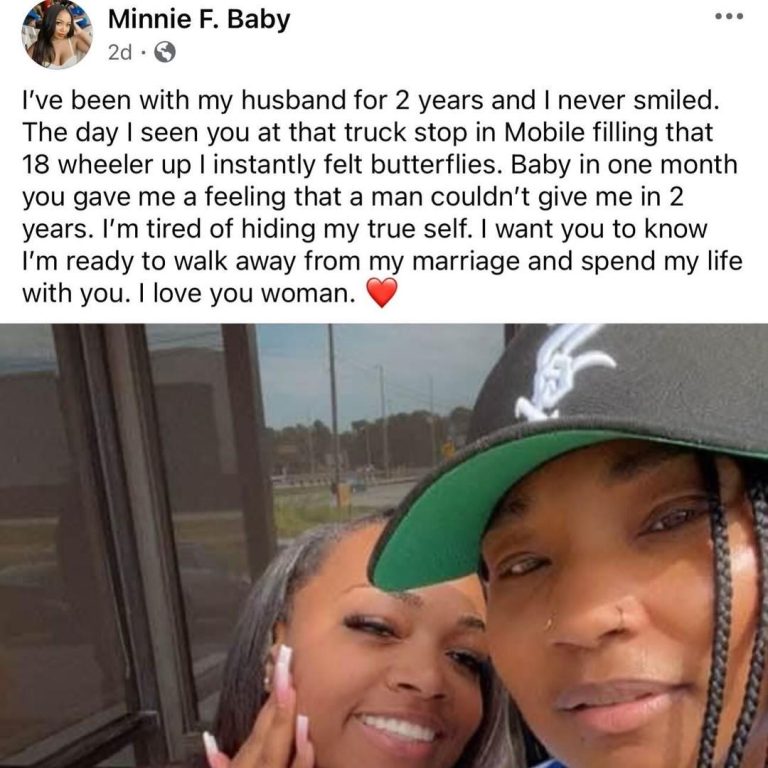Open the Minnie F. Baby name link
This screenshot has width=768, height=768.
point(199,19)
